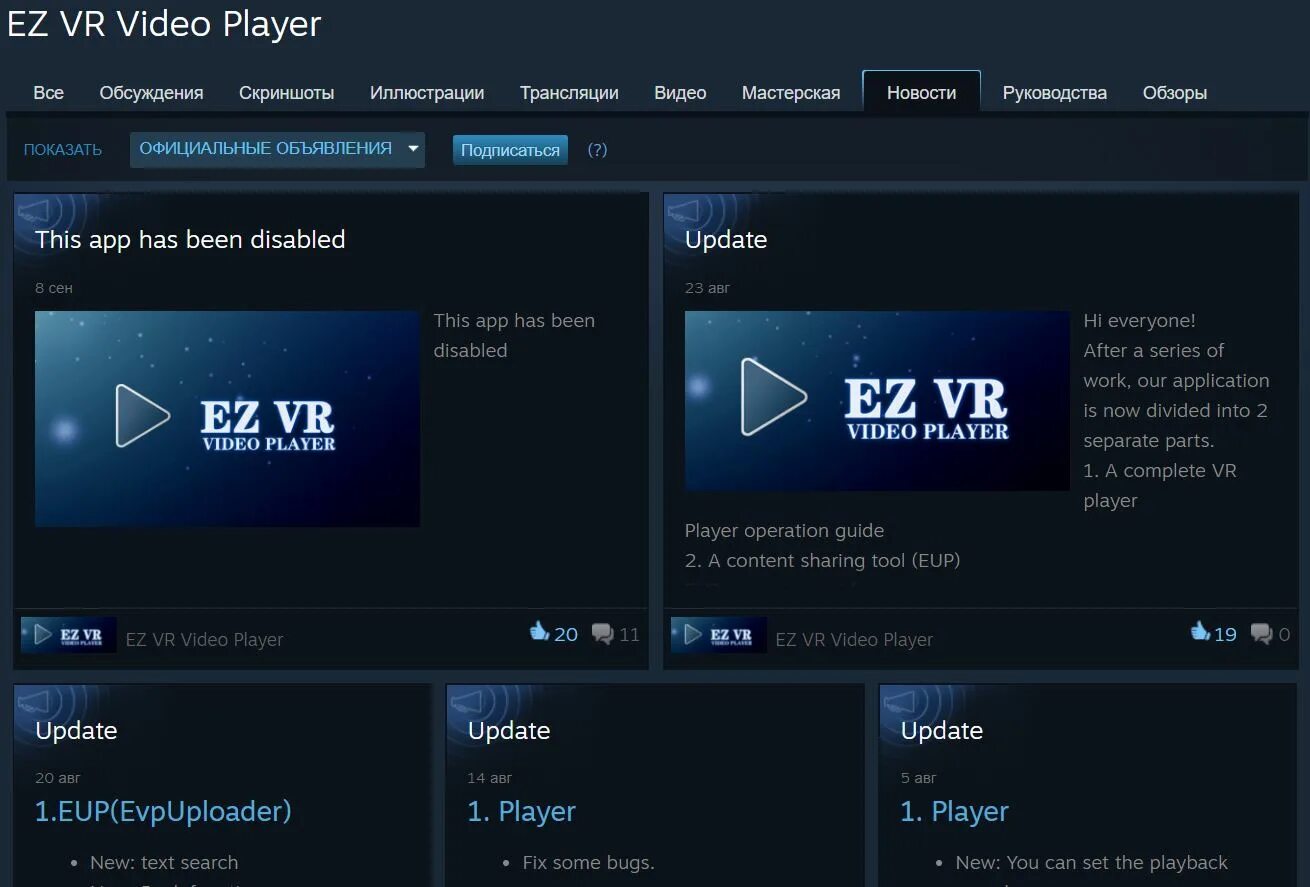Click the 'Player operation guide' text

[x=784, y=530]
